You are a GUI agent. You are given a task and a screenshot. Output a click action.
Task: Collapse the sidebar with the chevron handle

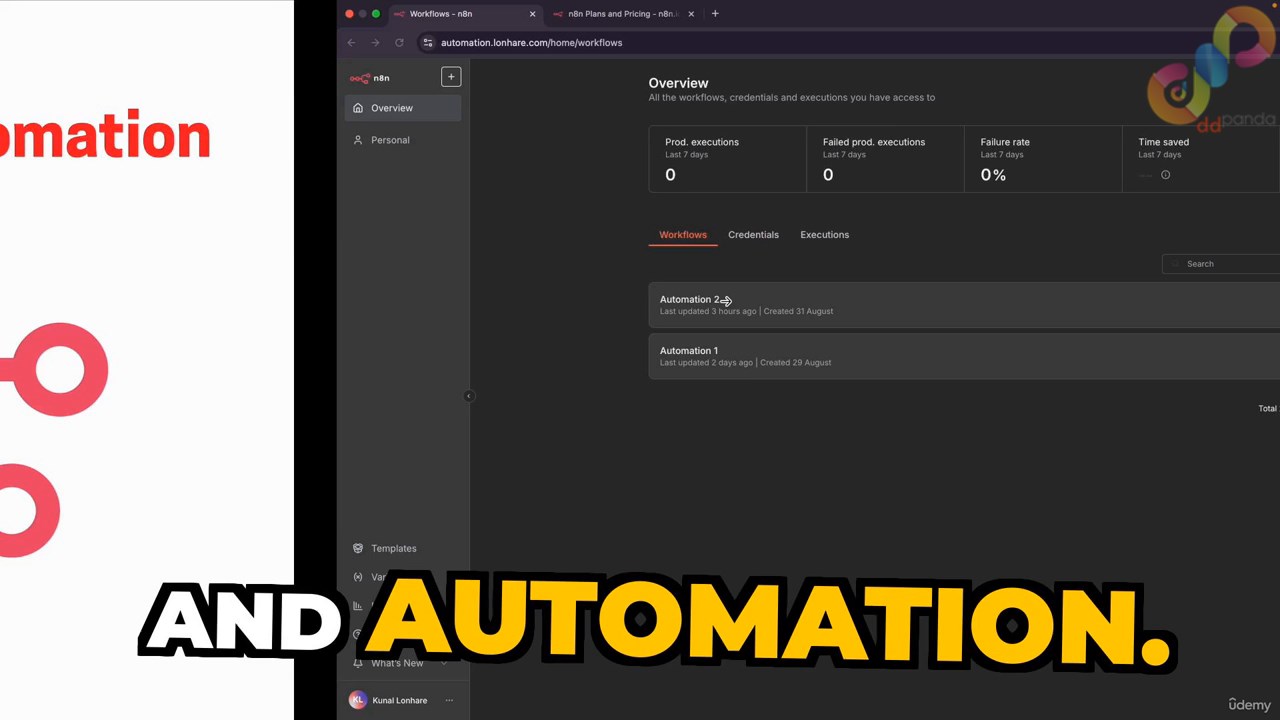[469, 396]
